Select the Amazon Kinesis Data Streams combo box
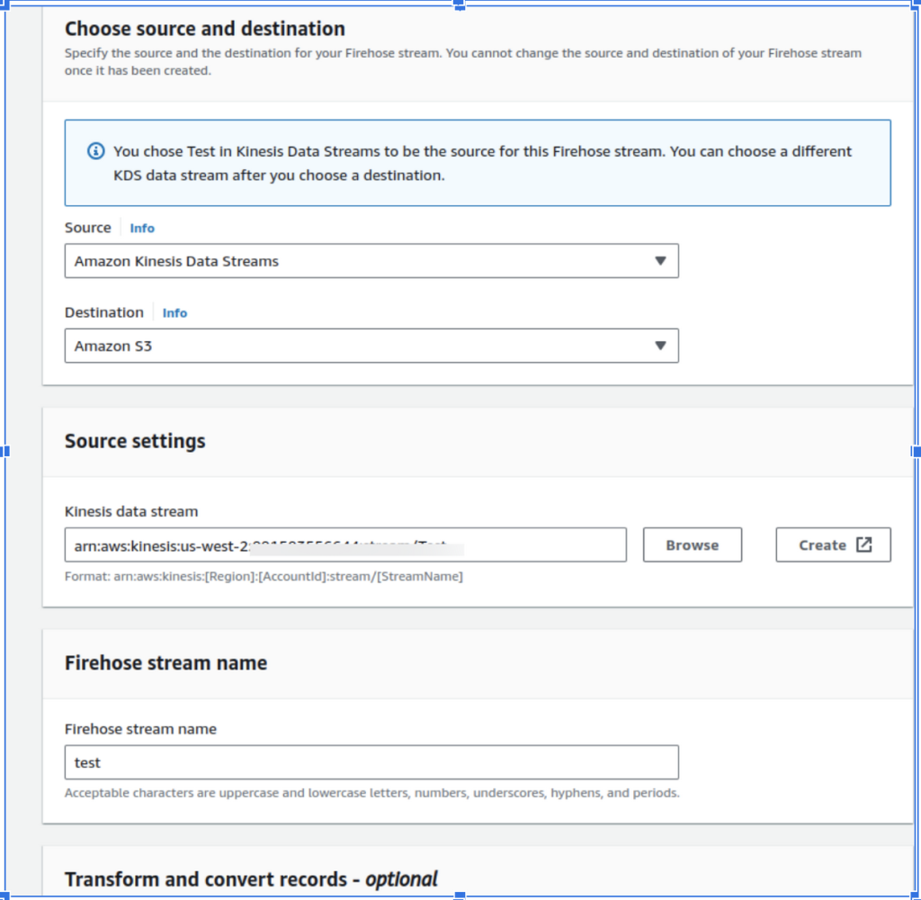Screen dimensions: 921x900 (x=371, y=260)
